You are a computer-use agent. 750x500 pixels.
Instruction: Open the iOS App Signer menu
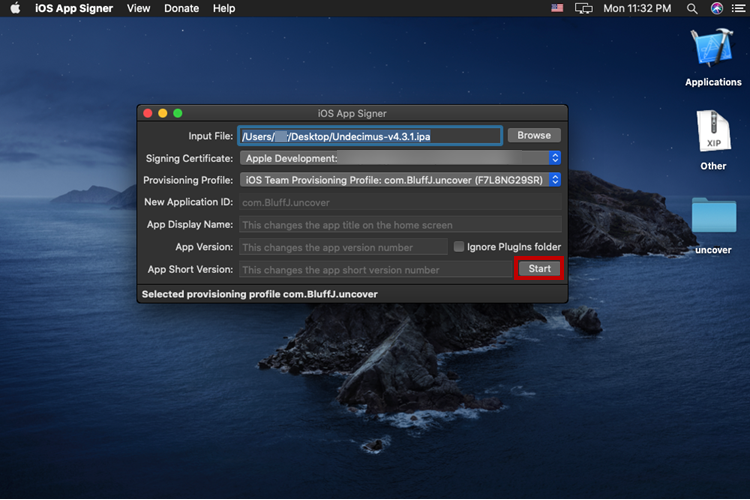click(74, 8)
